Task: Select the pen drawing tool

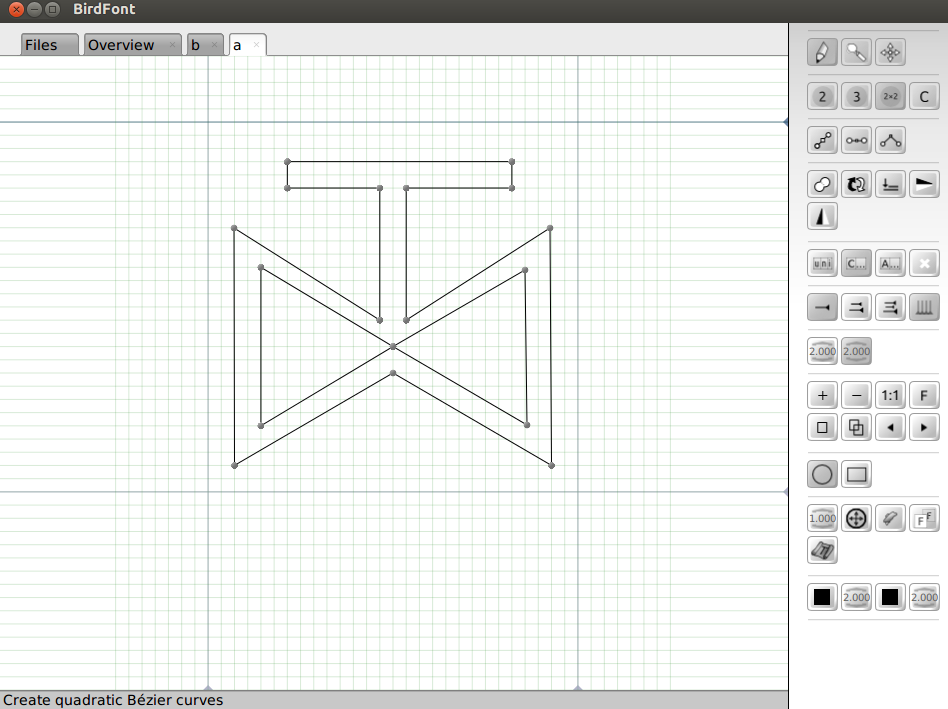Action: (x=822, y=52)
